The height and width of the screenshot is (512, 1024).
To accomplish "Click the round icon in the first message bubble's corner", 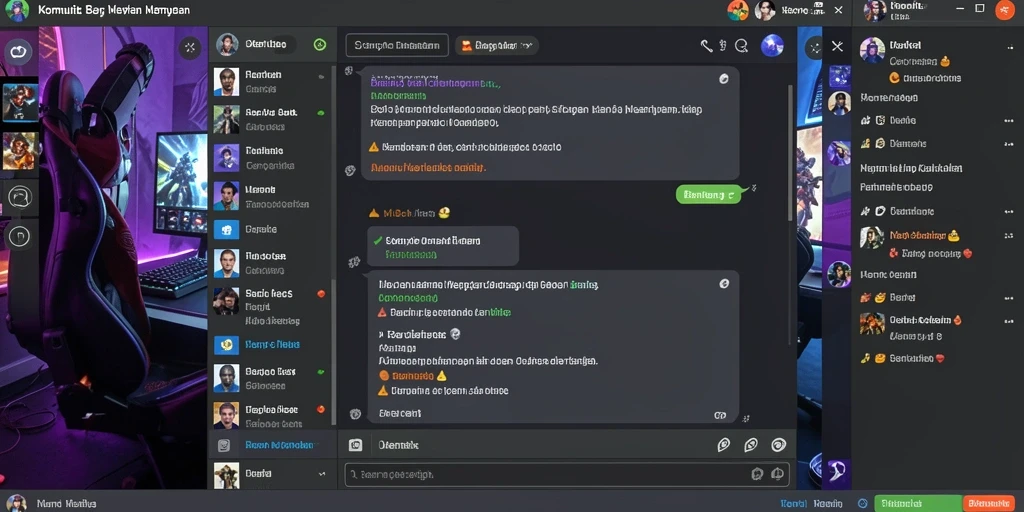I will [x=724, y=79].
